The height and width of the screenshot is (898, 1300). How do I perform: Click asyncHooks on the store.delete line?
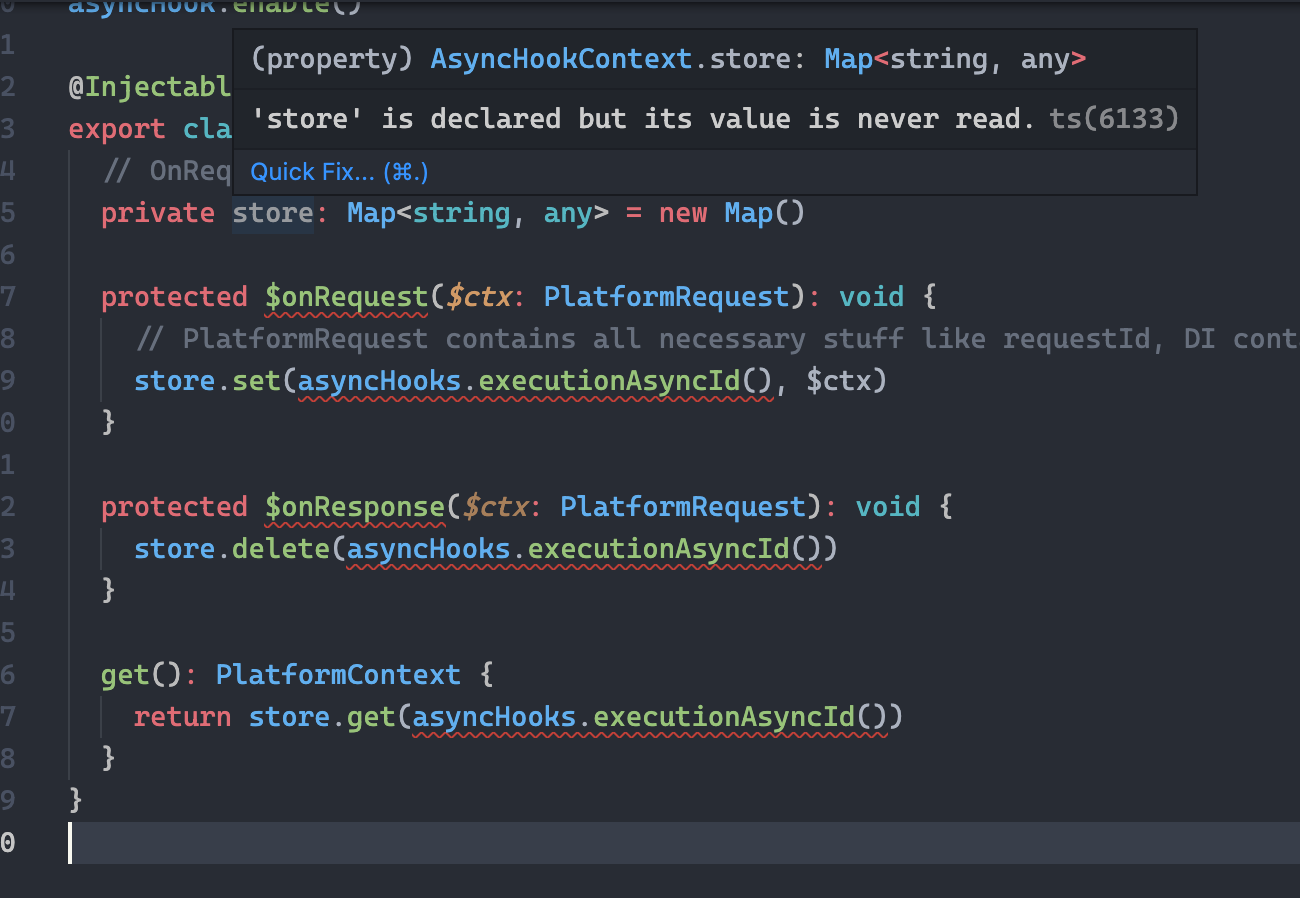pyautogui.click(x=429, y=549)
